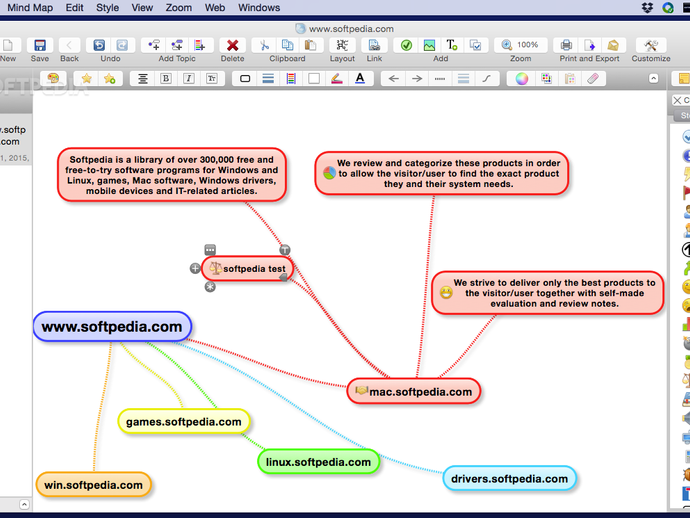Toggle italic text formatting
Image resolution: width=690 pixels, height=518 pixels.
(x=189, y=78)
